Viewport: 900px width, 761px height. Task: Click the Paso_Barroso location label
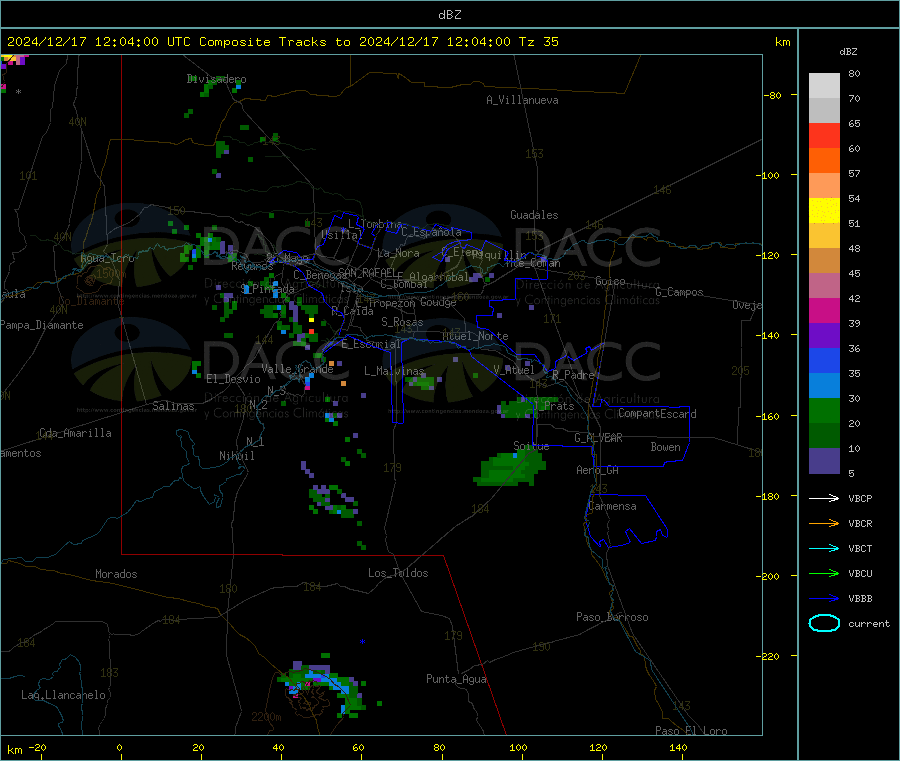point(612,617)
